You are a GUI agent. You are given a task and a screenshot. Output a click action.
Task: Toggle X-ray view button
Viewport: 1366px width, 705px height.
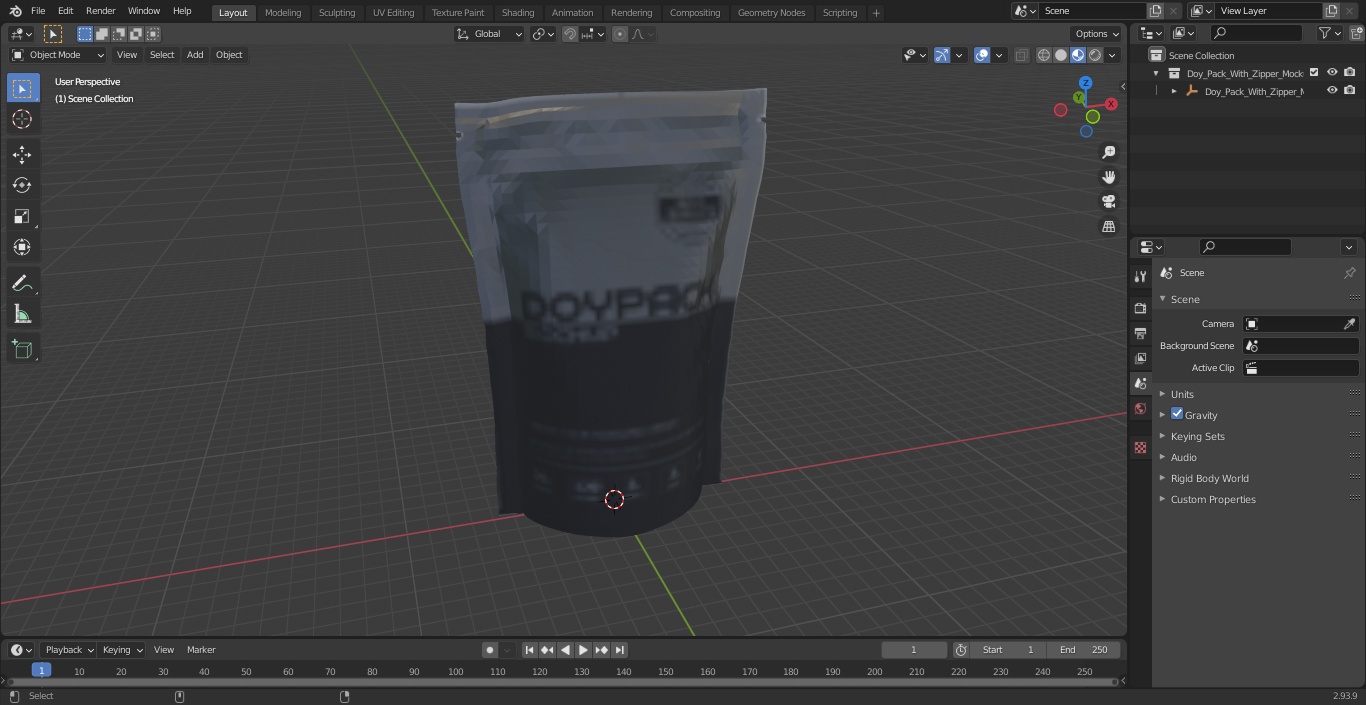[x=1021, y=55]
